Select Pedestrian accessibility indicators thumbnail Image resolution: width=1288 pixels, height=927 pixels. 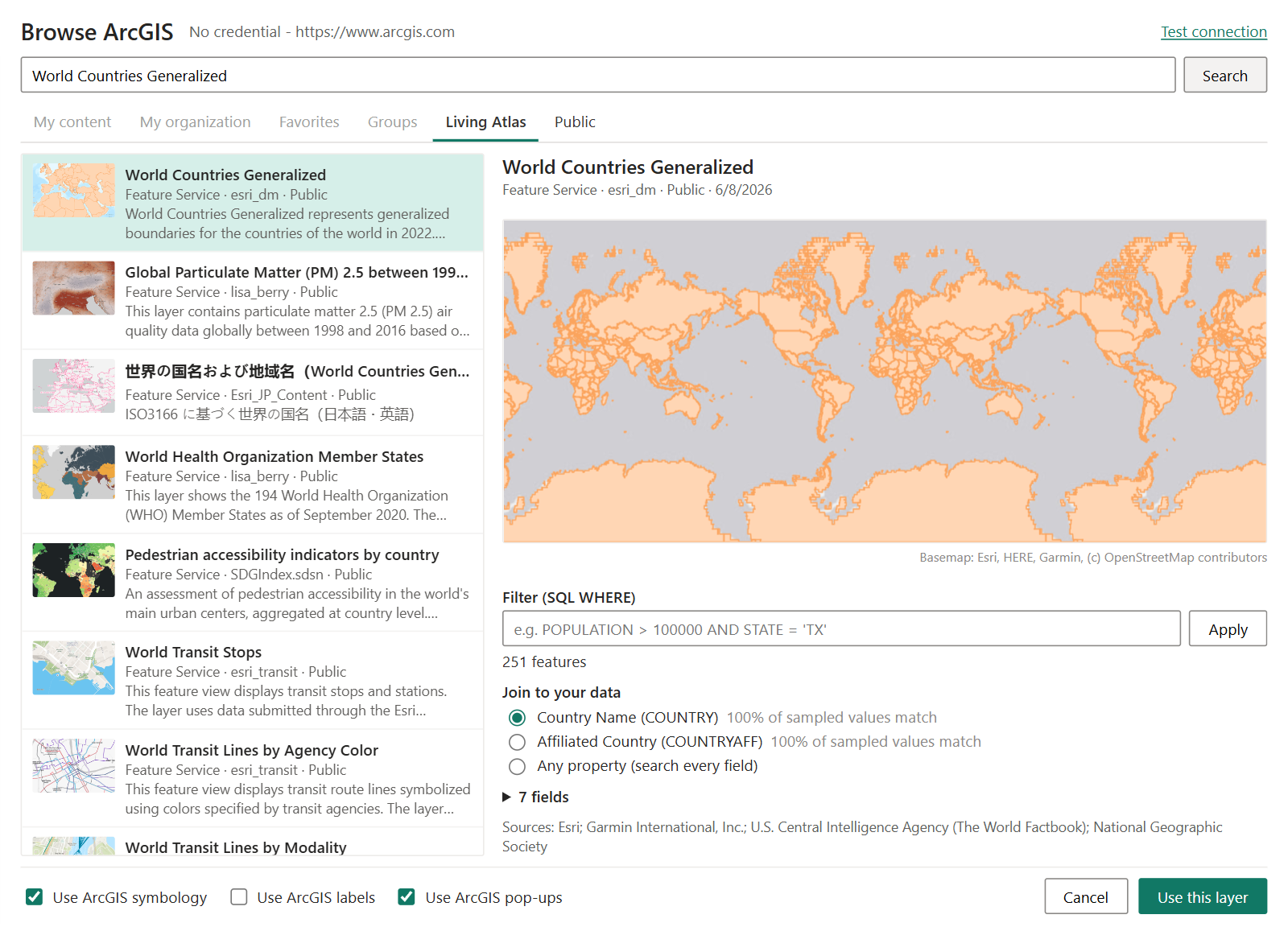coord(74,571)
